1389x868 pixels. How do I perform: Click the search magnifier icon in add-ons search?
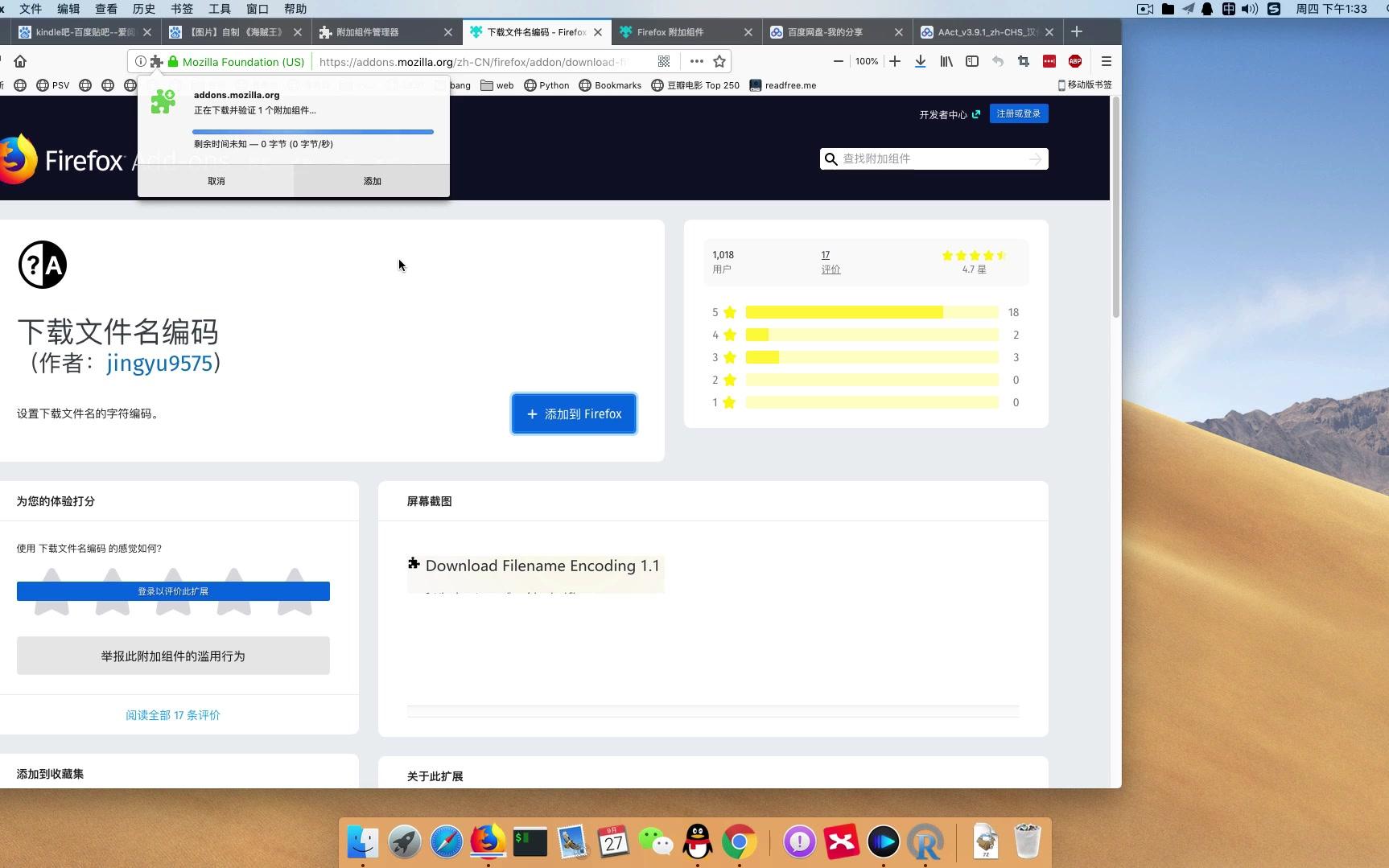click(831, 159)
